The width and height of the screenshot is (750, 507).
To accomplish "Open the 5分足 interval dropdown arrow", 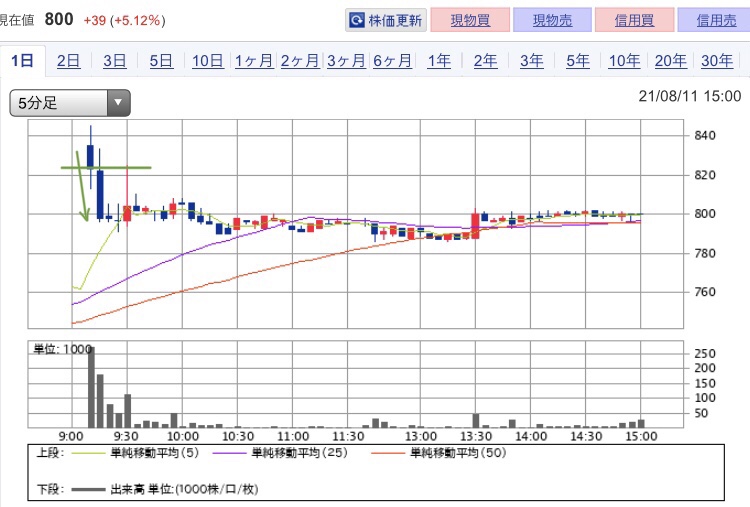I will point(118,102).
